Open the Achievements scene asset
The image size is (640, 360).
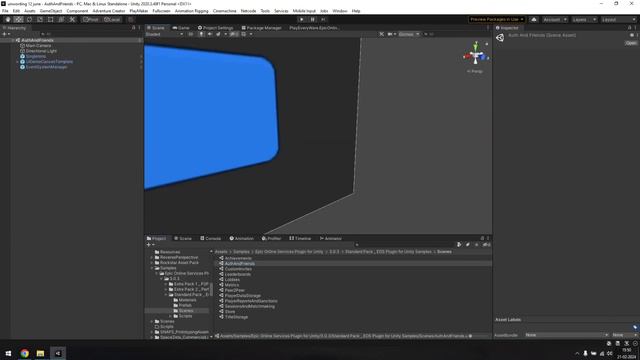[238, 258]
